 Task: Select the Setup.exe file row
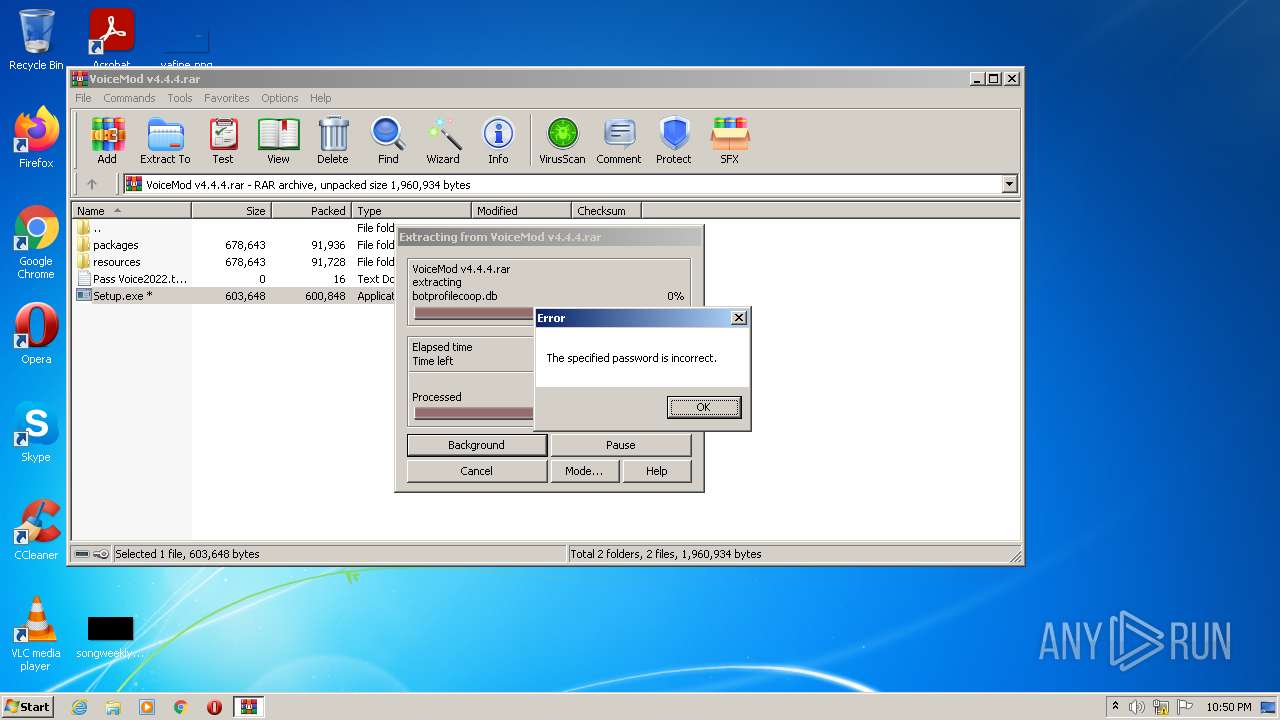coord(235,296)
